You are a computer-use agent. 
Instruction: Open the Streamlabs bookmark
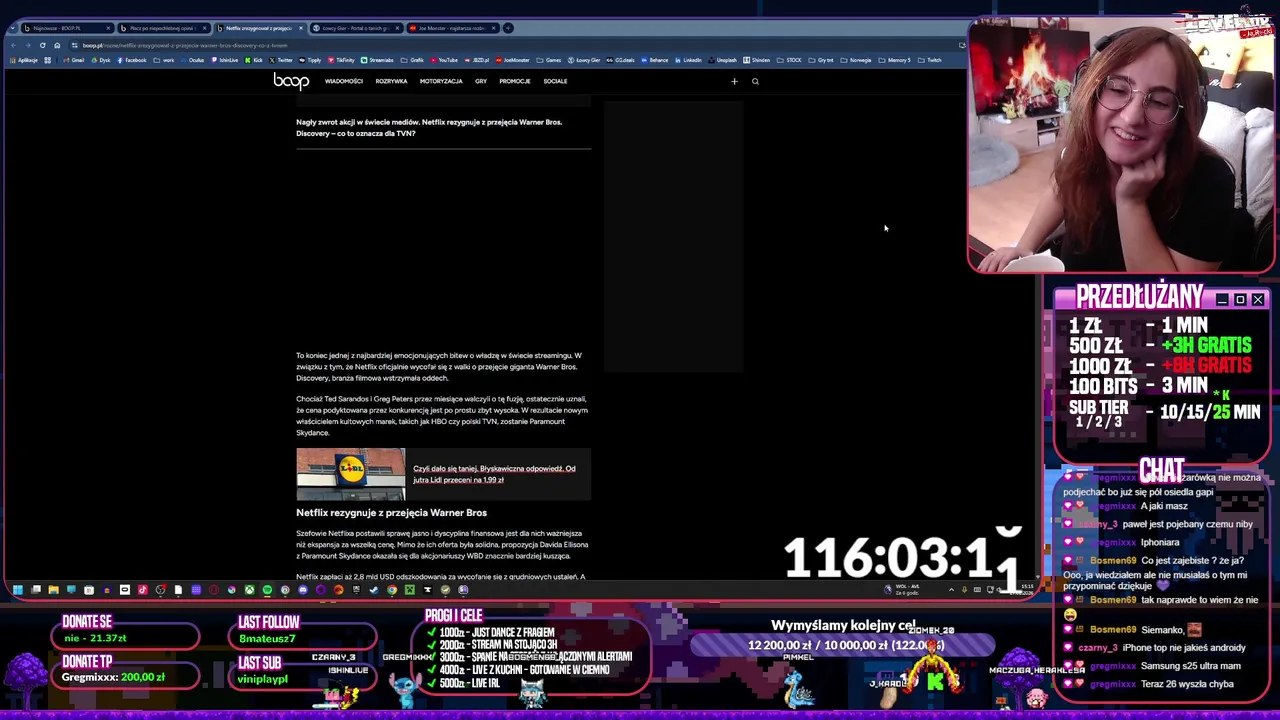click(376, 60)
